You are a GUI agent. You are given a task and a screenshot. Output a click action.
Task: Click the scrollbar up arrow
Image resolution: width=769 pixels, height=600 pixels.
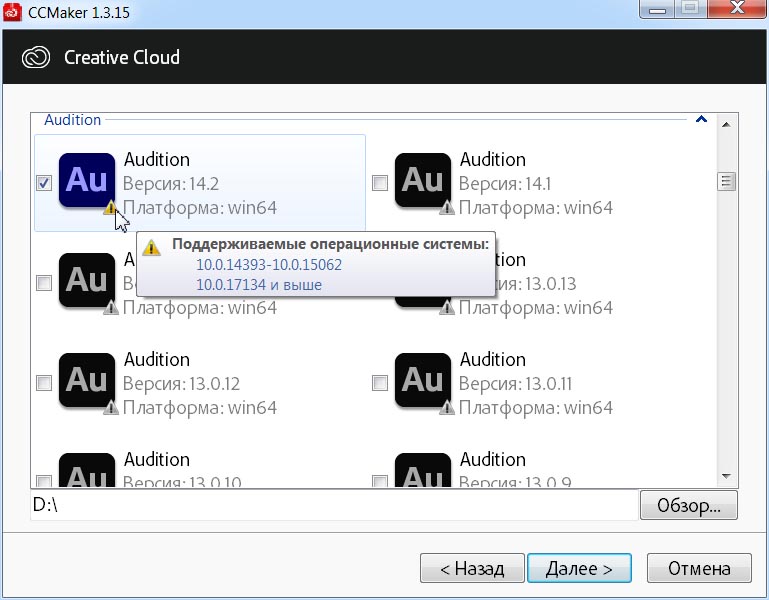726,125
